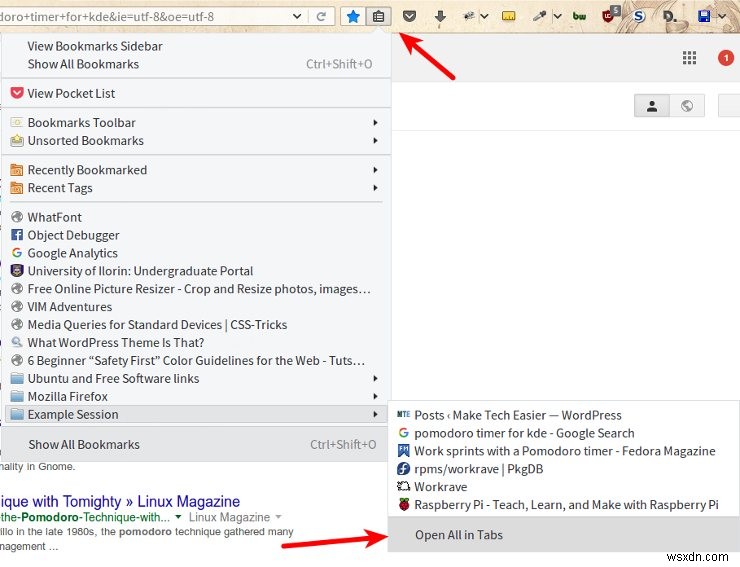Viewport: 740px width, 567px height.
Task: Expand the Recent Tags submenu
Action: tap(196, 188)
